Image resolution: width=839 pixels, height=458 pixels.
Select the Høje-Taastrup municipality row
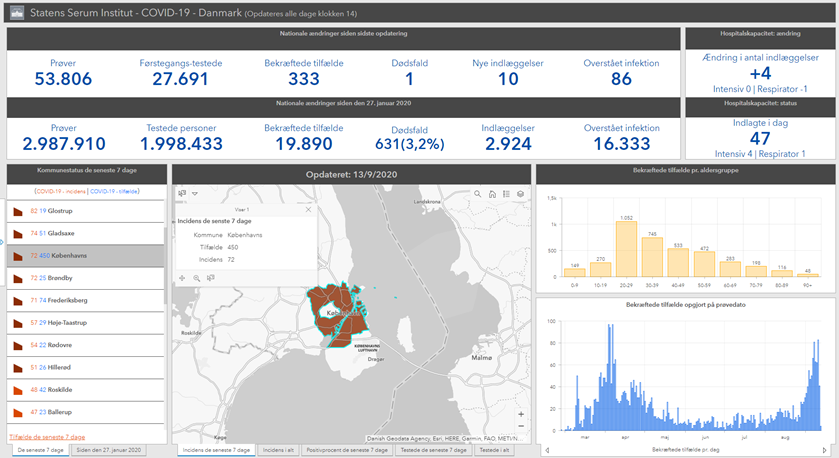pyautogui.click(x=86, y=323)
